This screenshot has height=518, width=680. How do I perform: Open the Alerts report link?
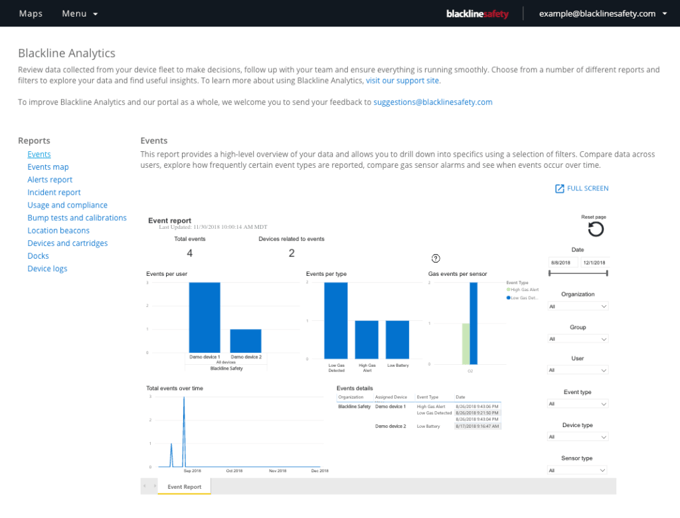tap(50, 180)
